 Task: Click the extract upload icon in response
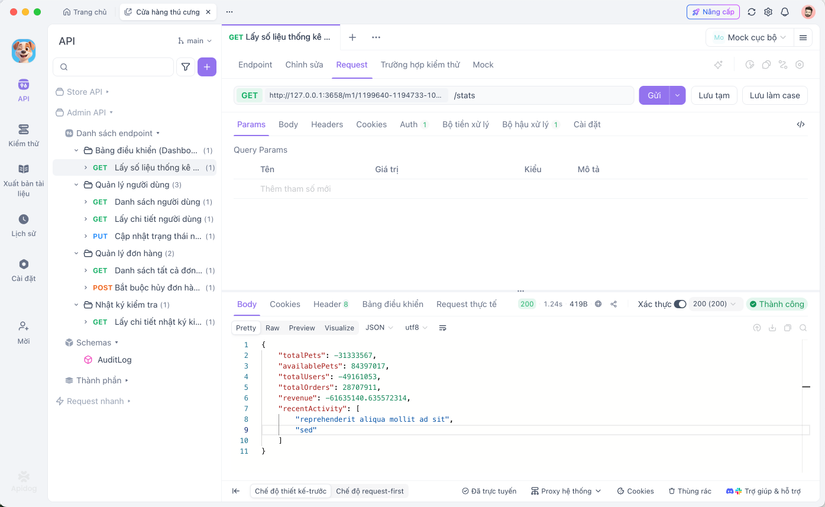(757, 328)
